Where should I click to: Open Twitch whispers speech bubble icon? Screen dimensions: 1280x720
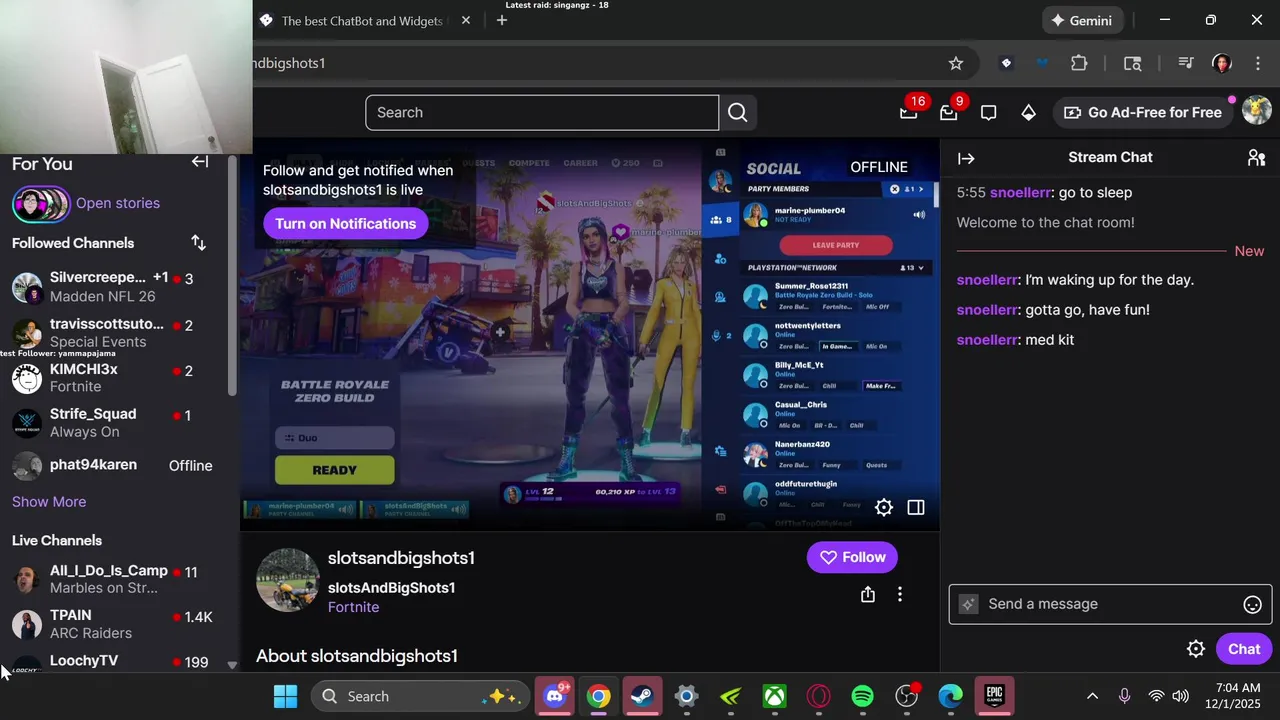click(988, 113)
